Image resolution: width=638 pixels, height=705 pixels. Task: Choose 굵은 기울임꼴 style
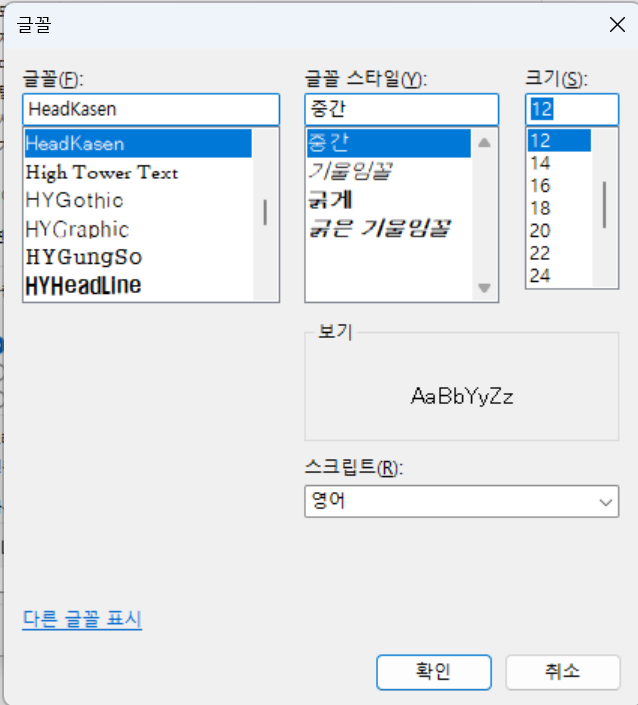coord(379,229)
